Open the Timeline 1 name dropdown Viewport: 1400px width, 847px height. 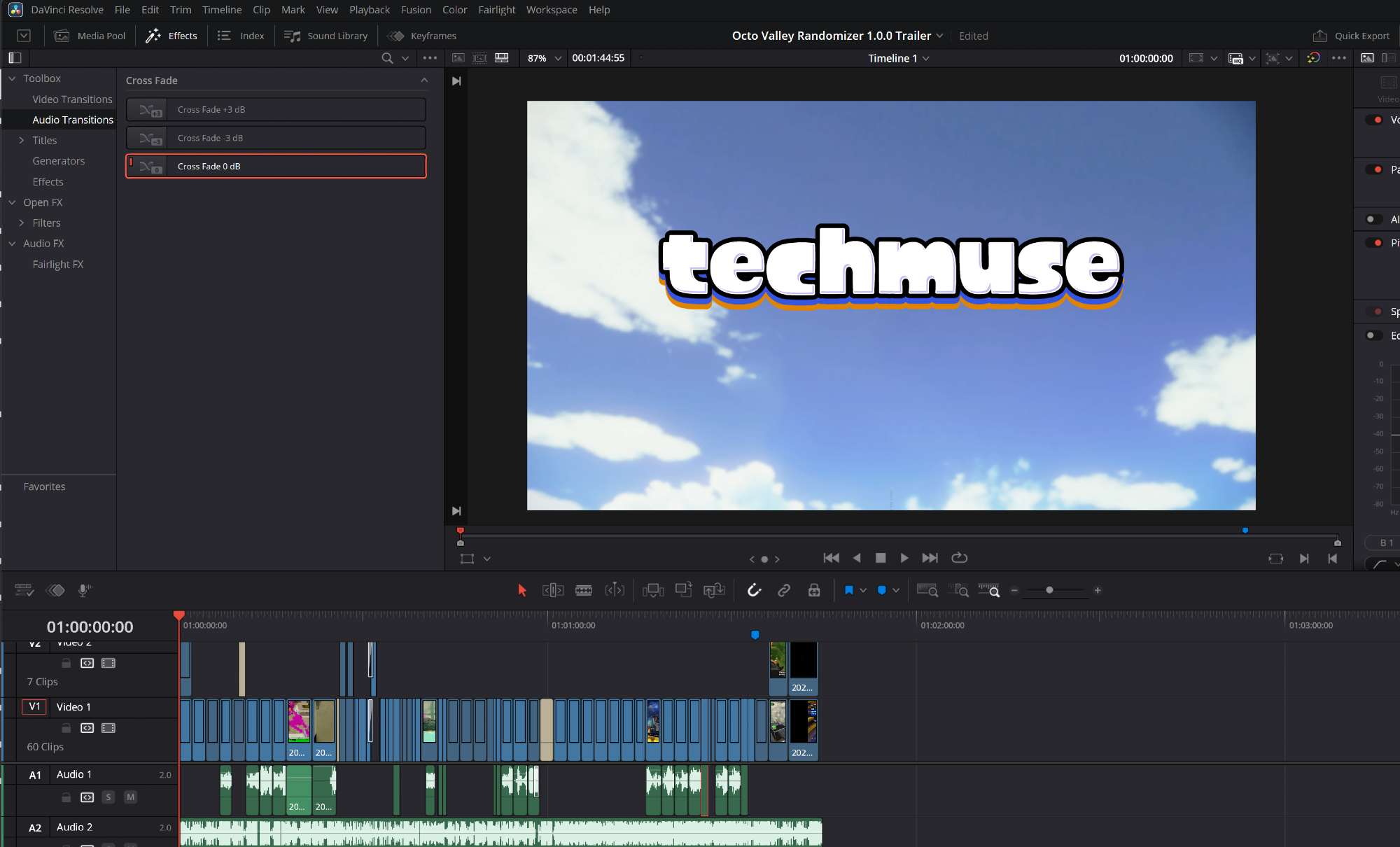point(926,58)
